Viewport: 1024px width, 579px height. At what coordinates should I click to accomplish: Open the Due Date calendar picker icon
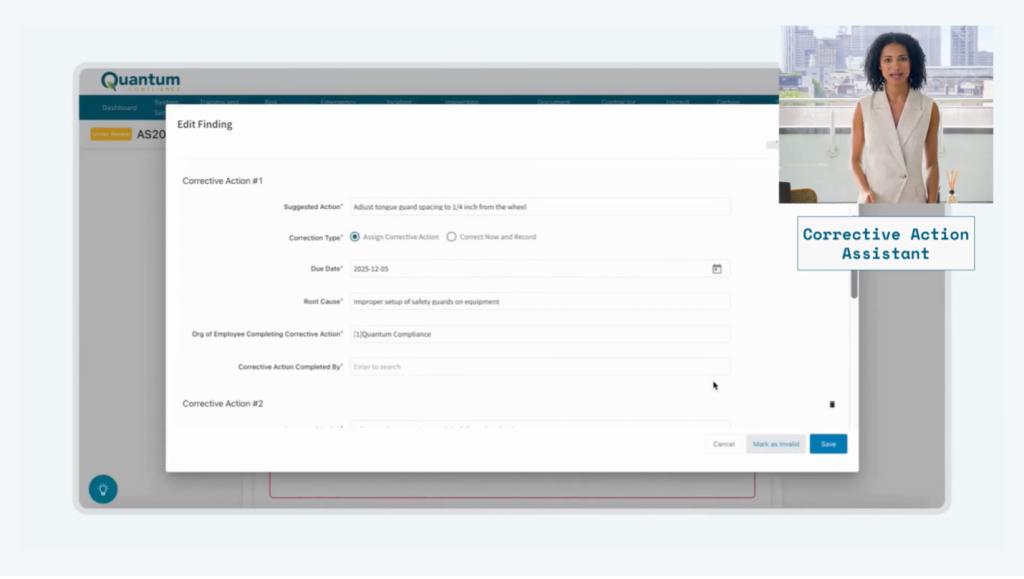[716, 269]
